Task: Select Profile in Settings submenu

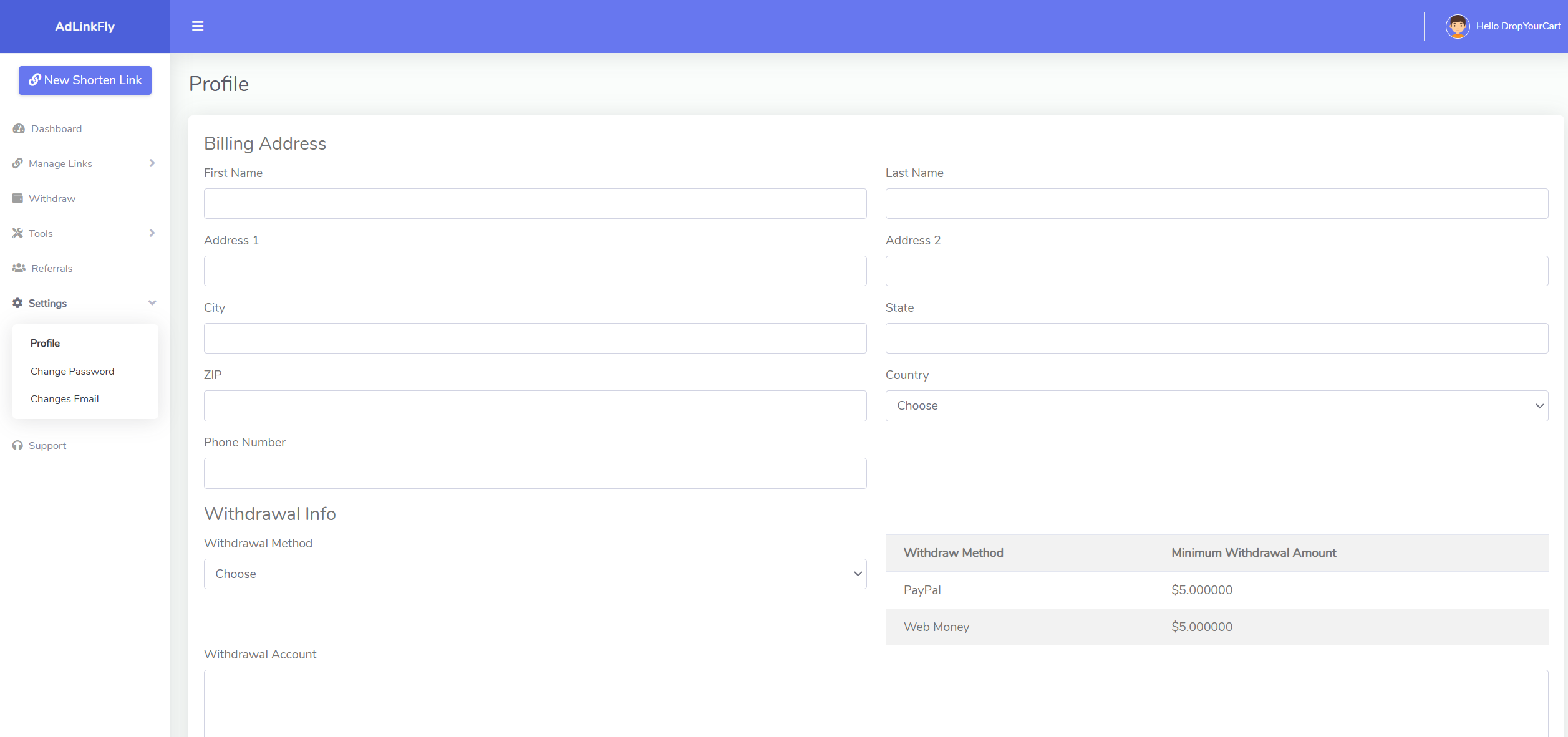Action: coord(45,343)
